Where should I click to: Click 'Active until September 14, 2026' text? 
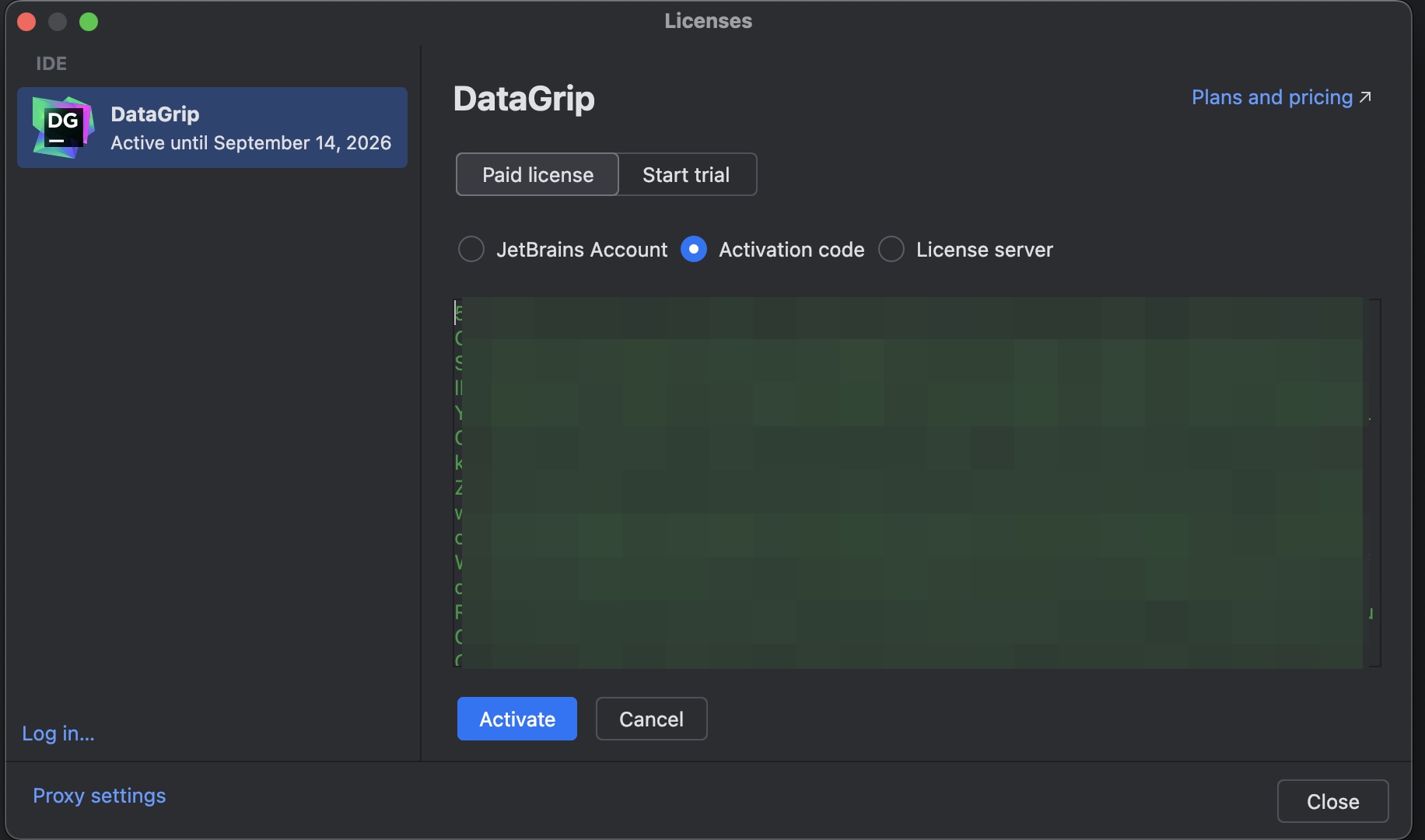pyautogui.click(x=251, y=143)
